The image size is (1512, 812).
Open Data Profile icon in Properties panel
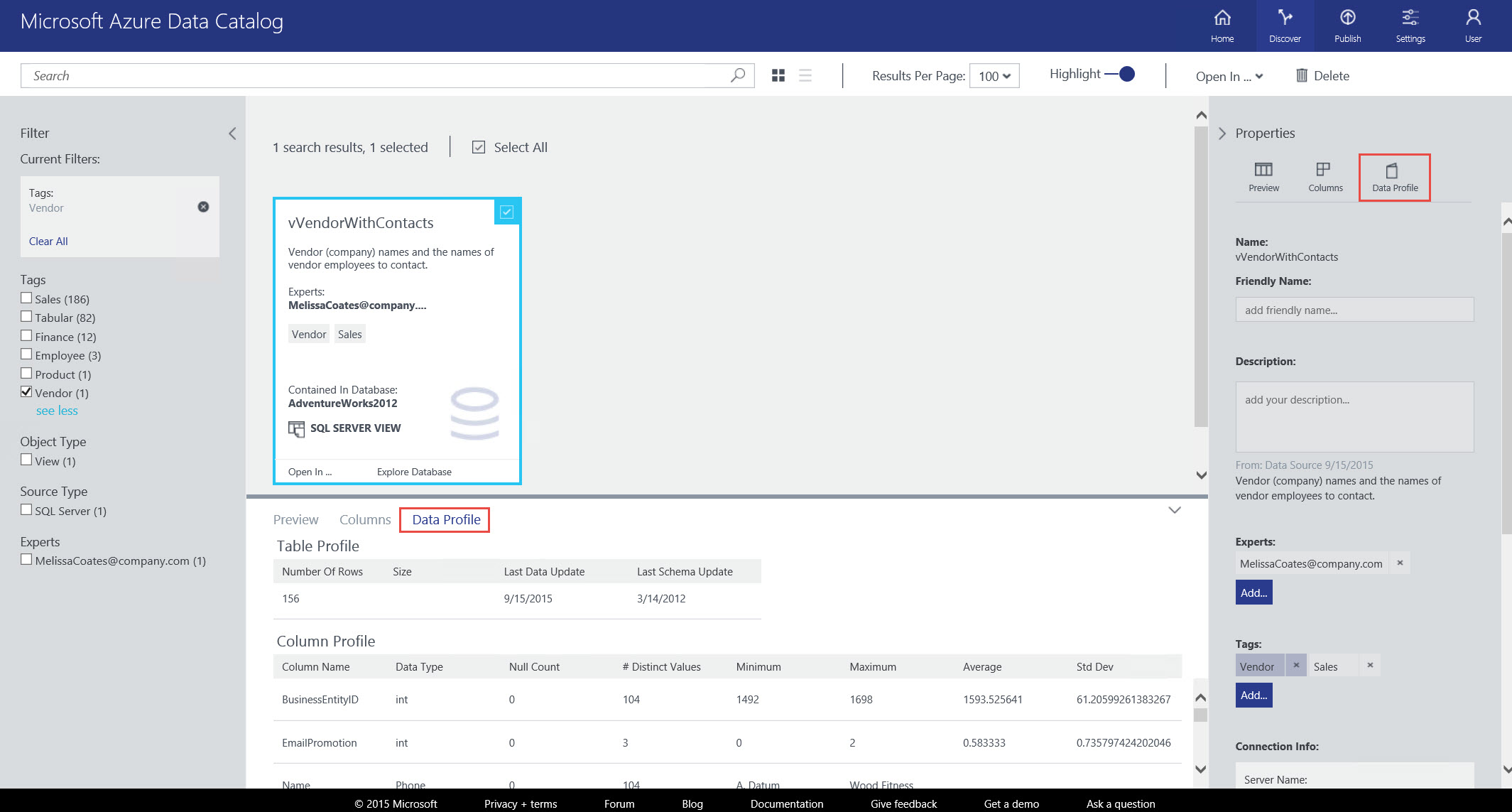[1395, 177]
